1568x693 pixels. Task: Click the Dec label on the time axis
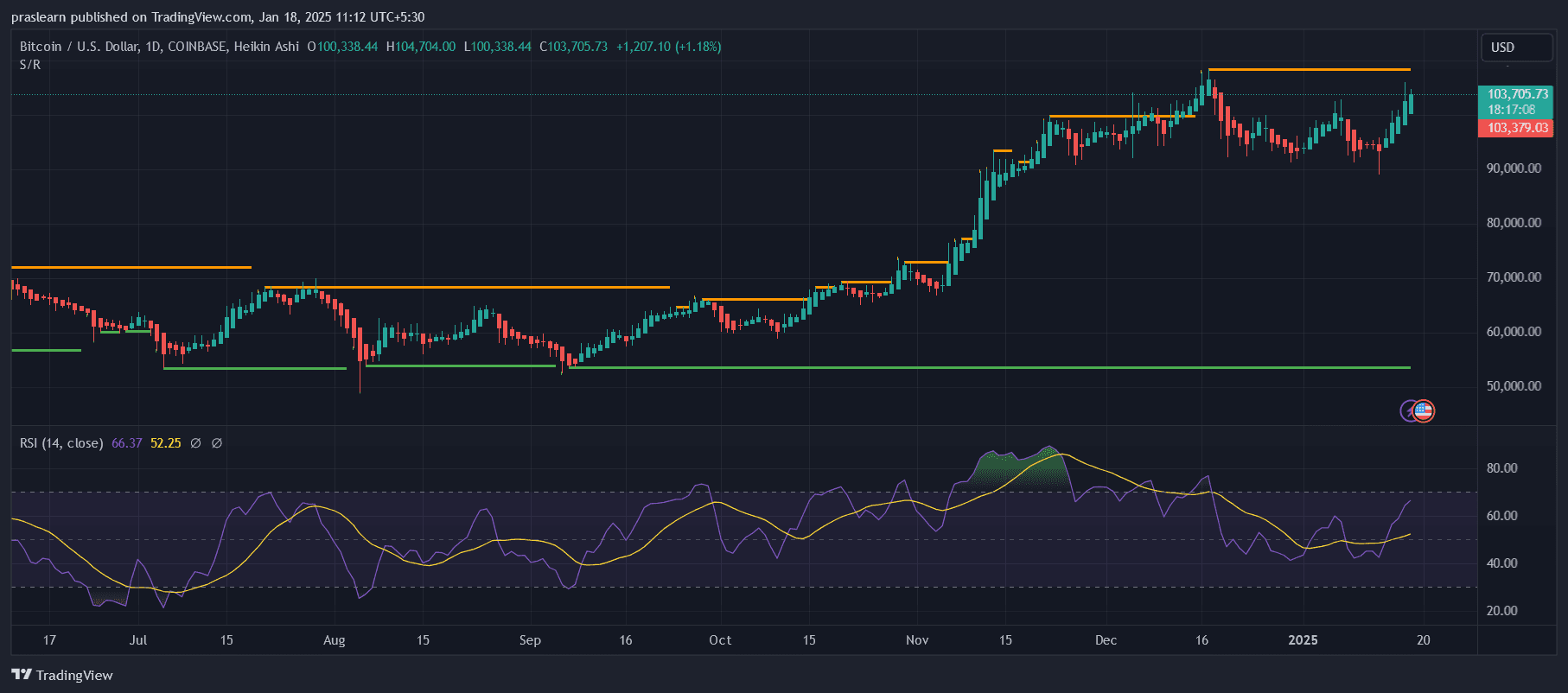[x=1106, y=640]
